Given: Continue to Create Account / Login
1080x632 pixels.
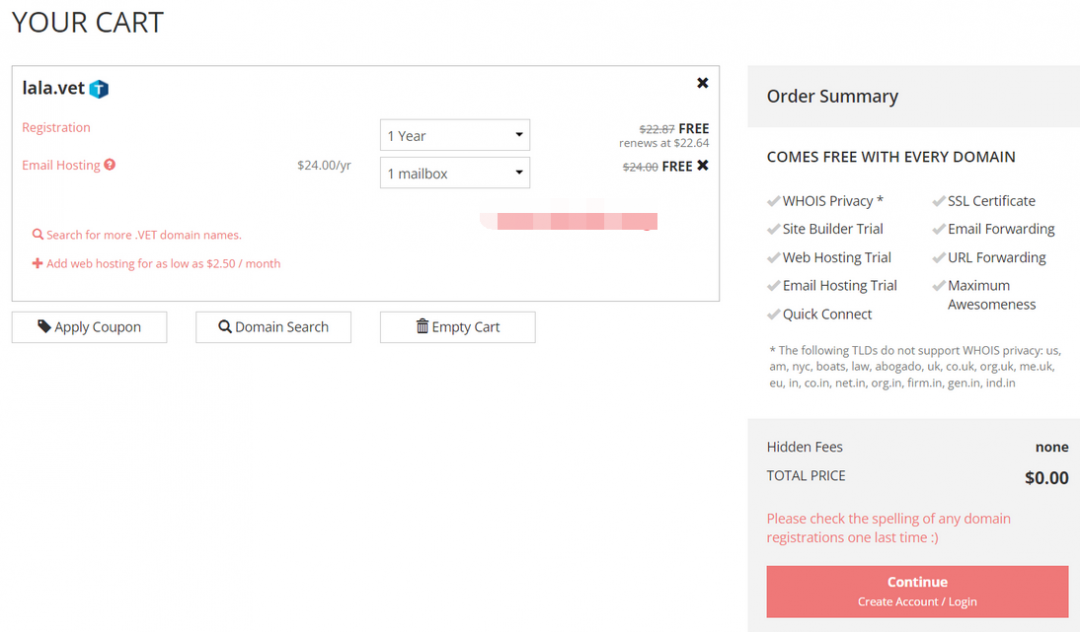Looking at the screenshot, I should (917, 591).
